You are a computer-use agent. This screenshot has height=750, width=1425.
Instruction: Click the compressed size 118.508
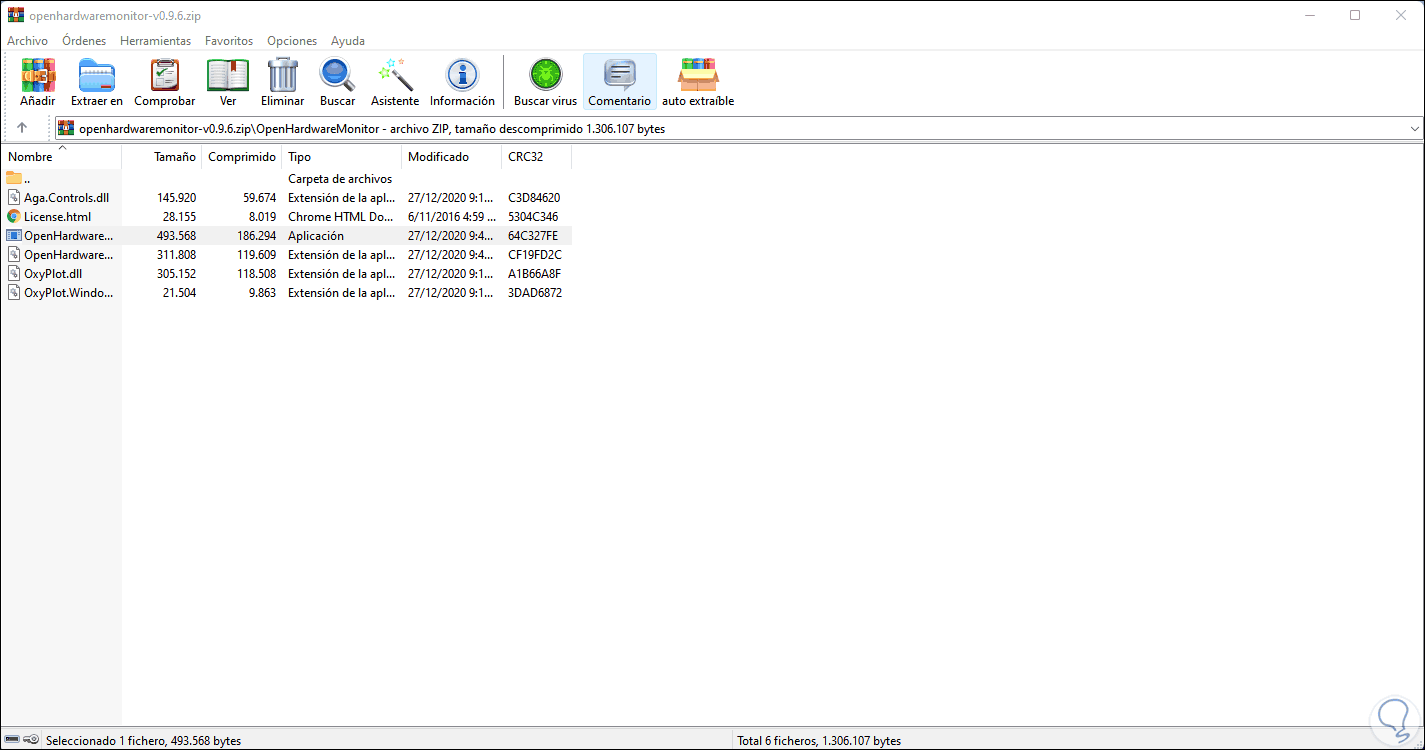[x=256, y=274]
